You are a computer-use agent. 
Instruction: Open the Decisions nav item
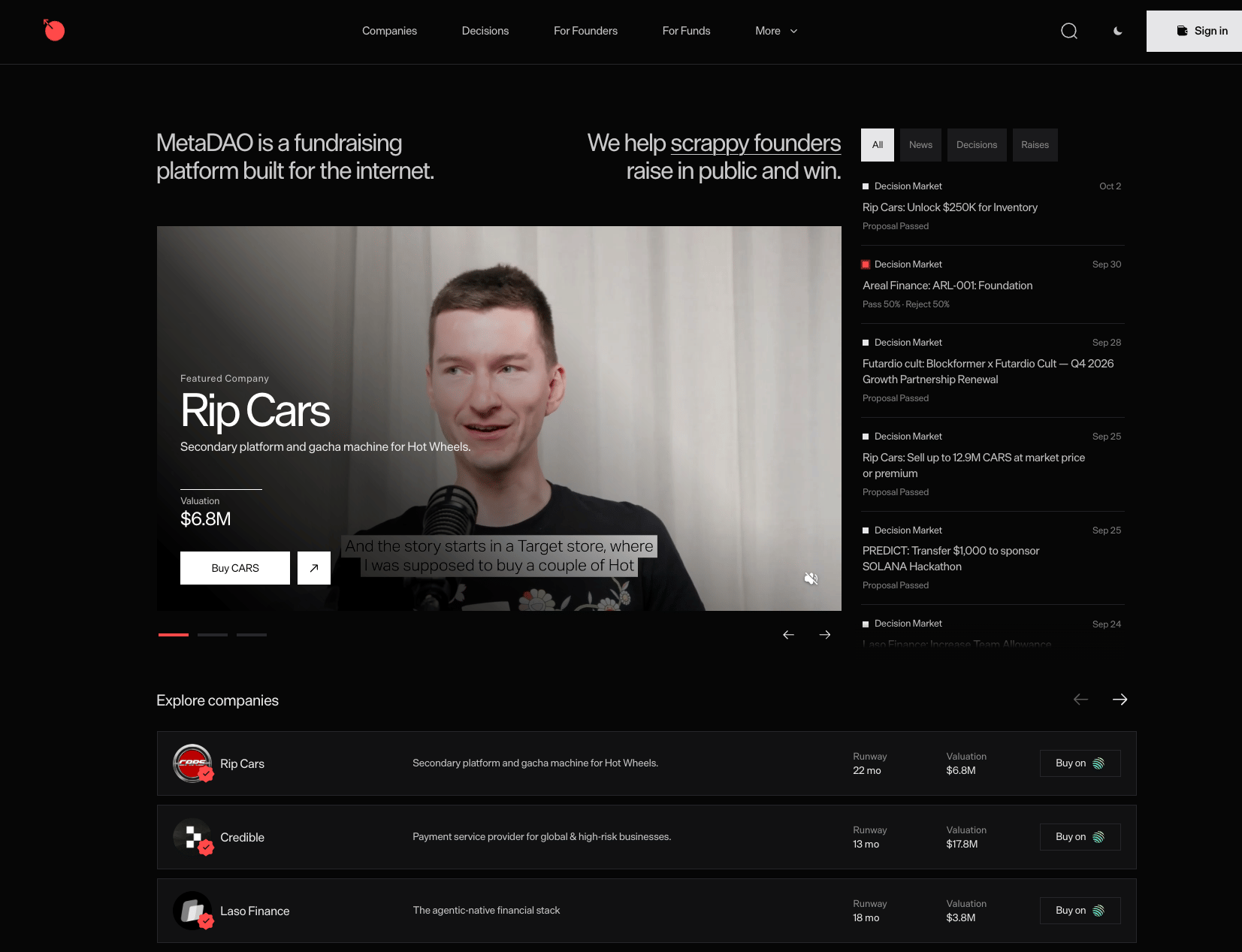(x=485, y=31)
